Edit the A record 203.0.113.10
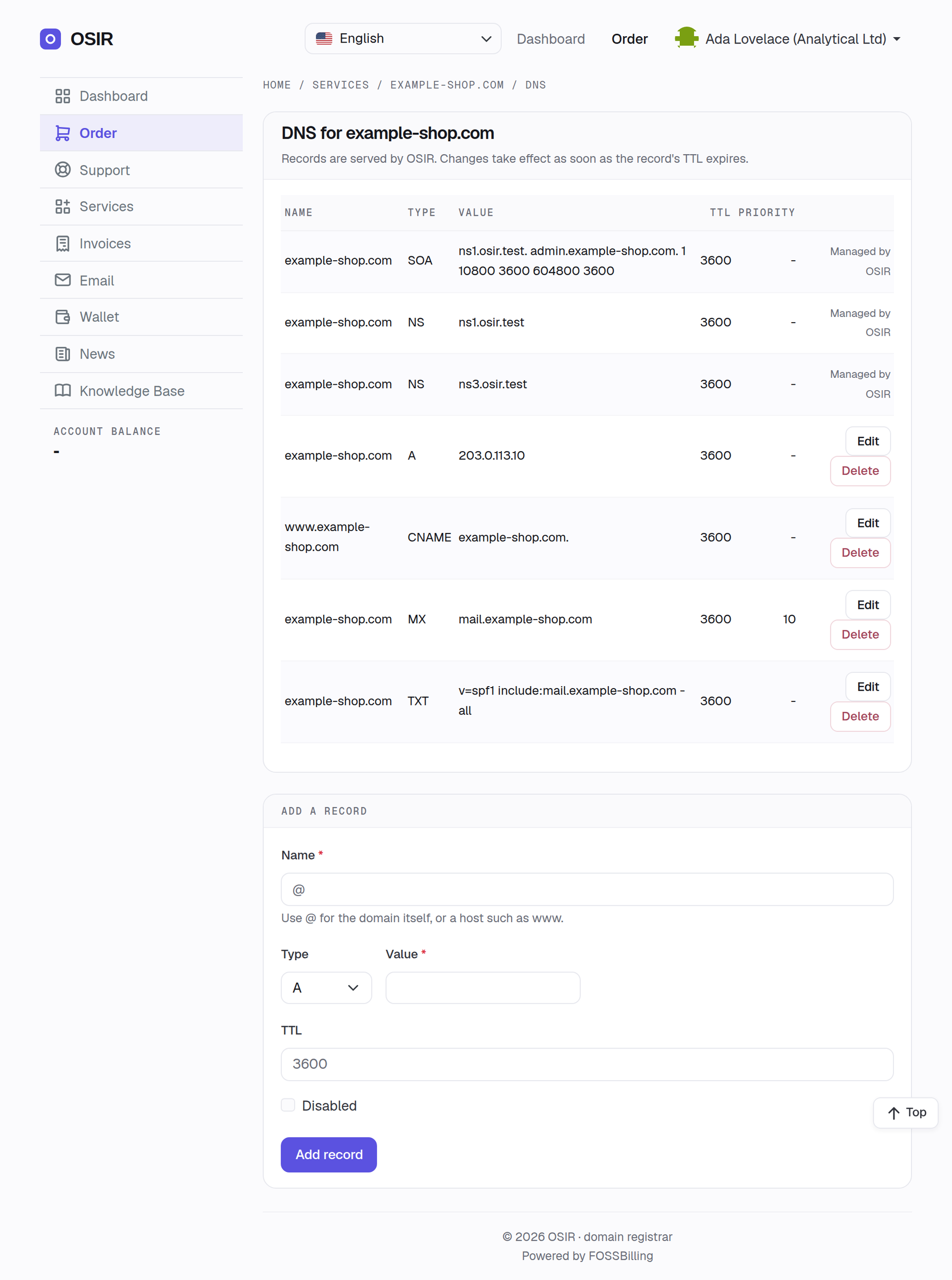 868,441
